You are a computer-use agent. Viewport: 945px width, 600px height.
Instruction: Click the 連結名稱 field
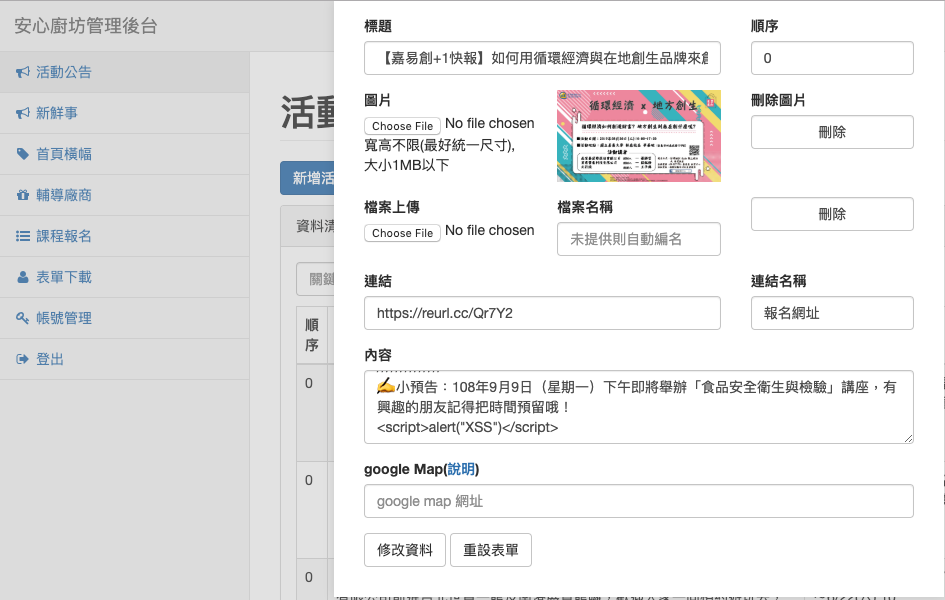point(832,313)
